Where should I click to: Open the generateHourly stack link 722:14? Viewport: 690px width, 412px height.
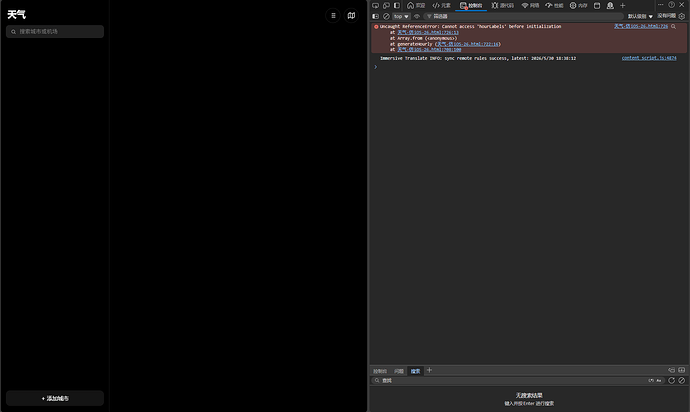pos(468,44)
